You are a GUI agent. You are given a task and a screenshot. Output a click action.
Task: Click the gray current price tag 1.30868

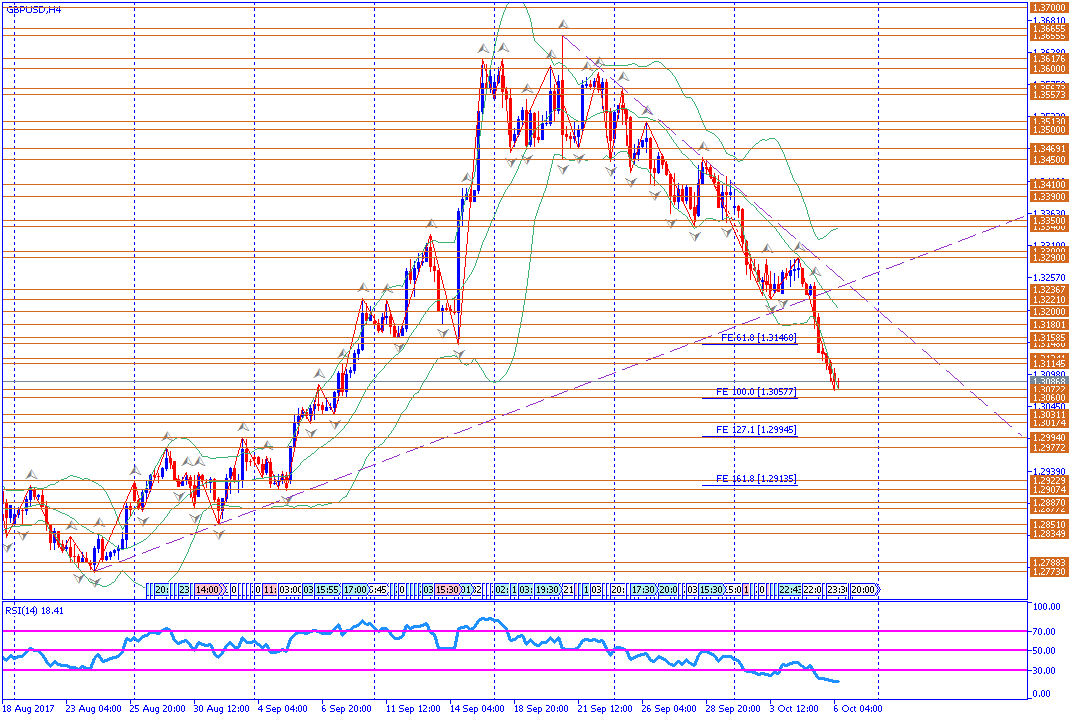click(1047, 381)
